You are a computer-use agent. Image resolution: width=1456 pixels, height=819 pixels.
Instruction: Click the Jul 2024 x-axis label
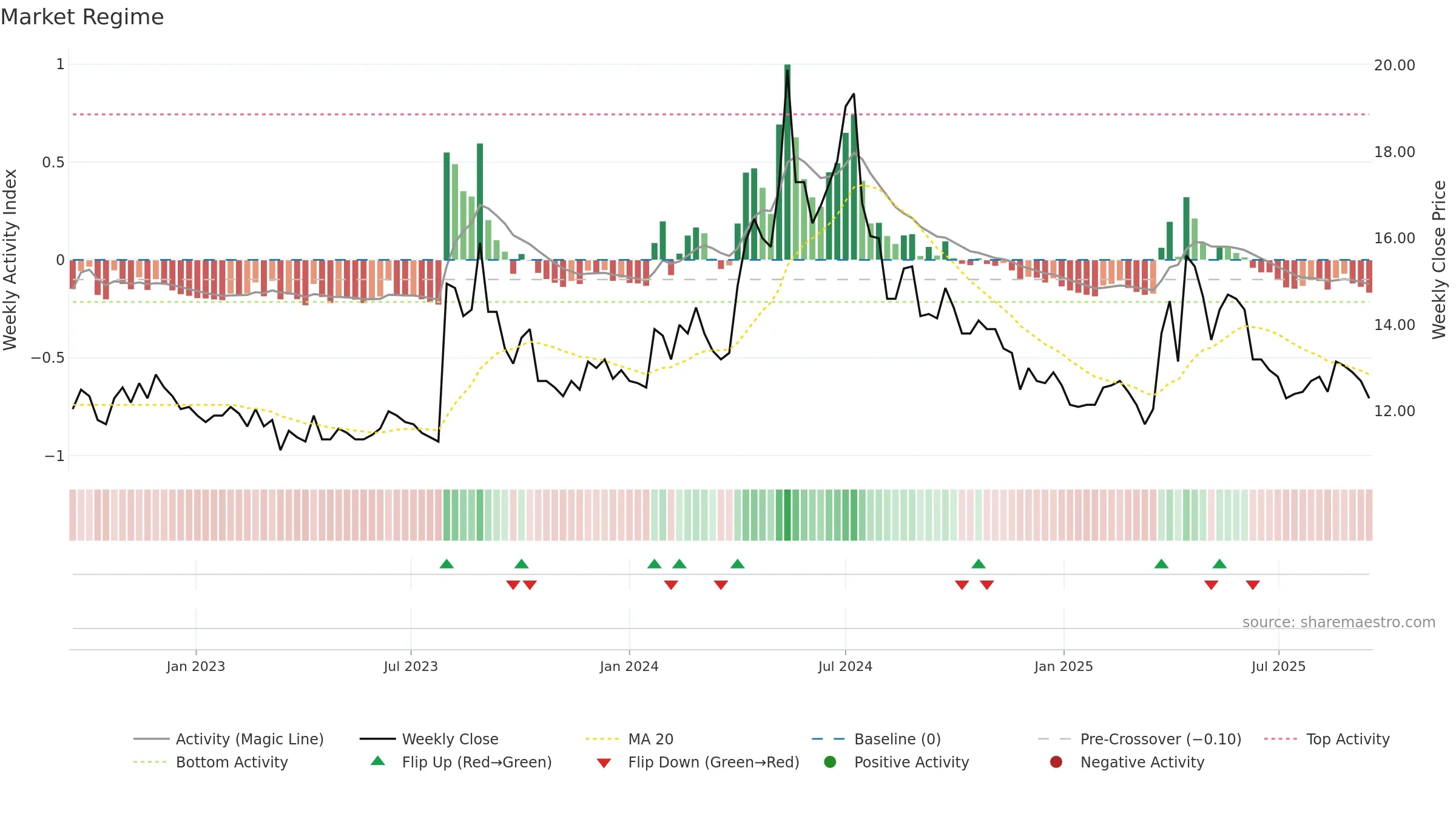click(x=845, y=666)
